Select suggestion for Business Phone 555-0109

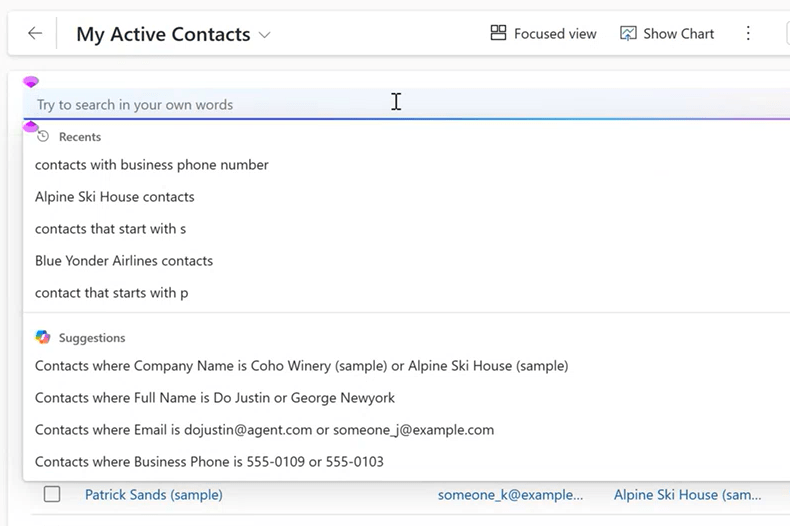(x=209, y=462)
